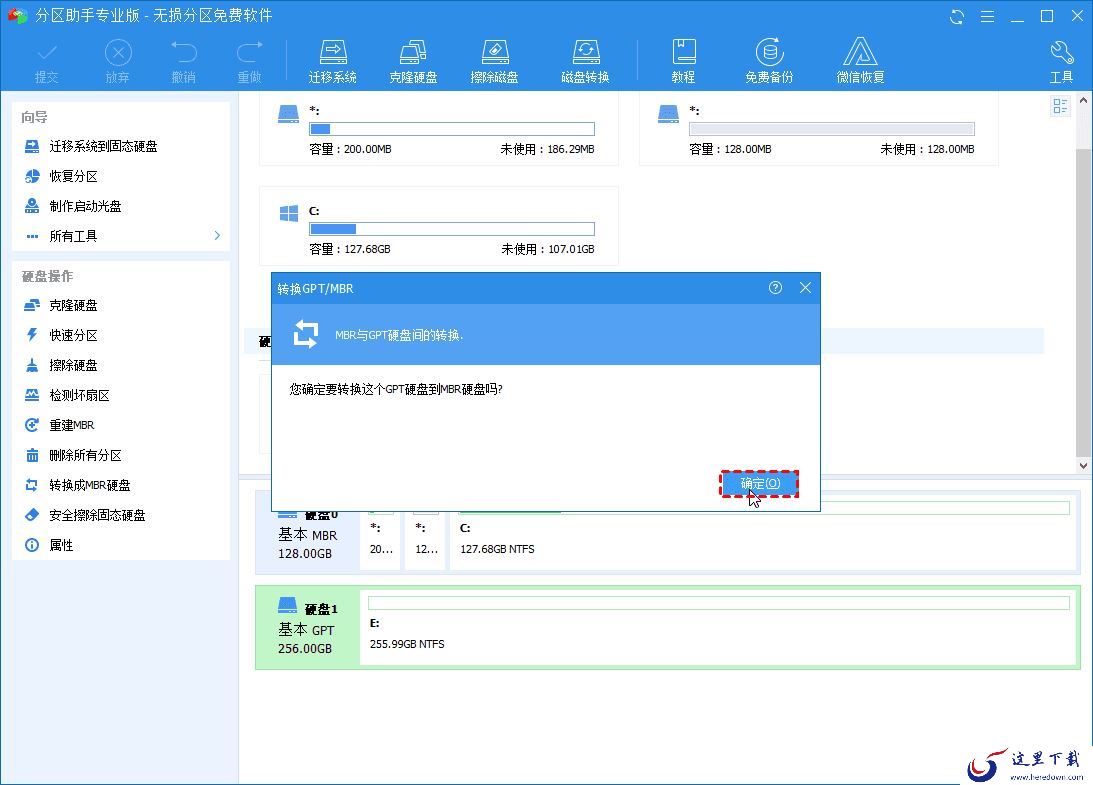1093x785 pixels.
Task: Click the C: partition usage bar
Action: click(452, 229)
